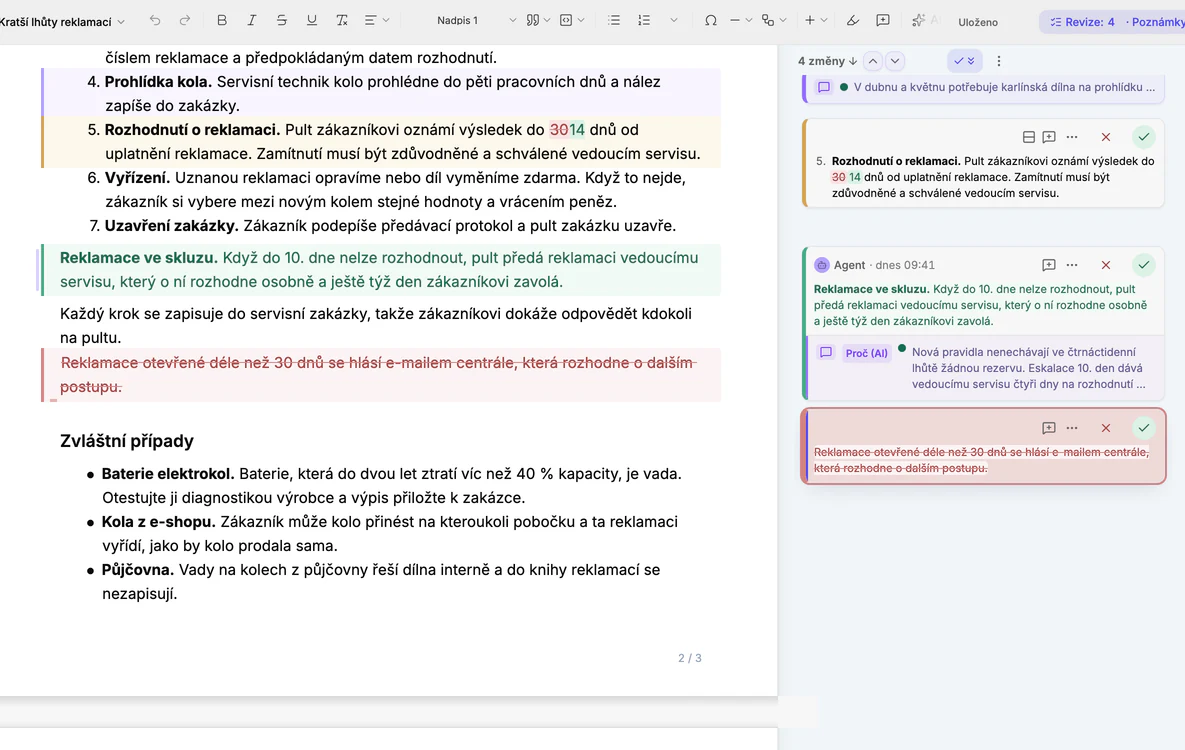
Task: Go to the previous change
Action: (x=873, y=61)
